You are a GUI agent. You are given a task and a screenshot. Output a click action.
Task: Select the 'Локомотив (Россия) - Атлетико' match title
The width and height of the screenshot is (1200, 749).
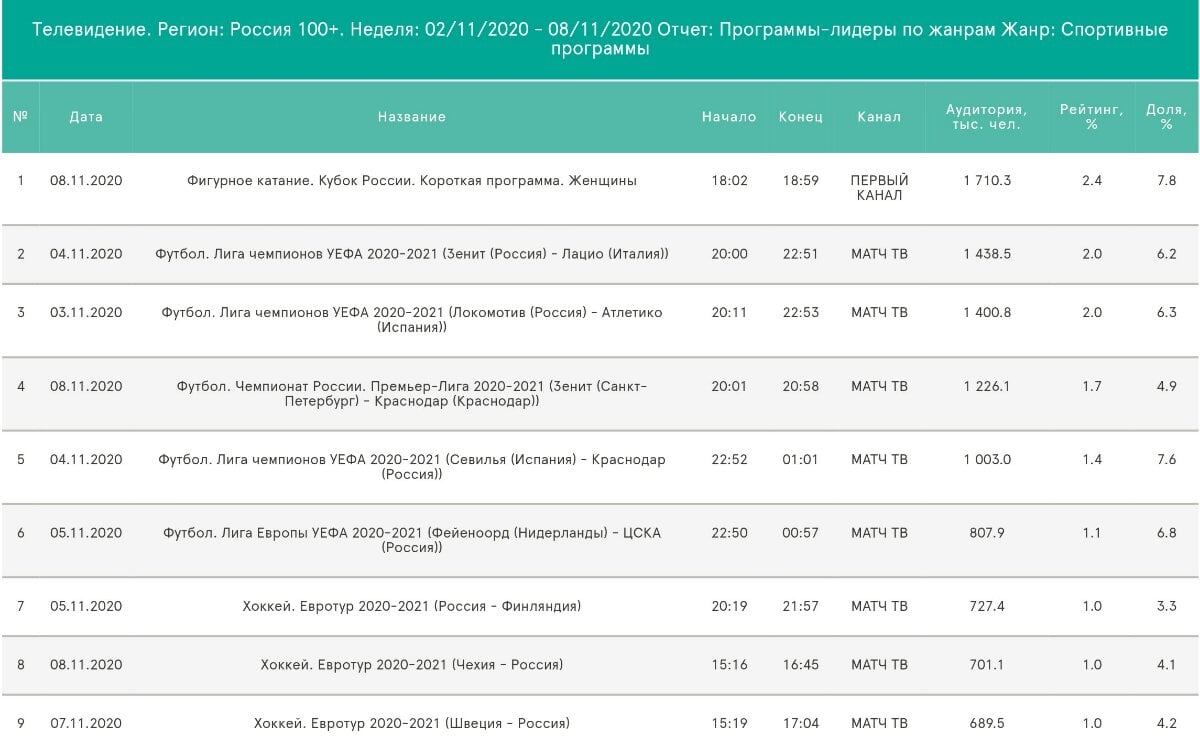tap(412, 320)
